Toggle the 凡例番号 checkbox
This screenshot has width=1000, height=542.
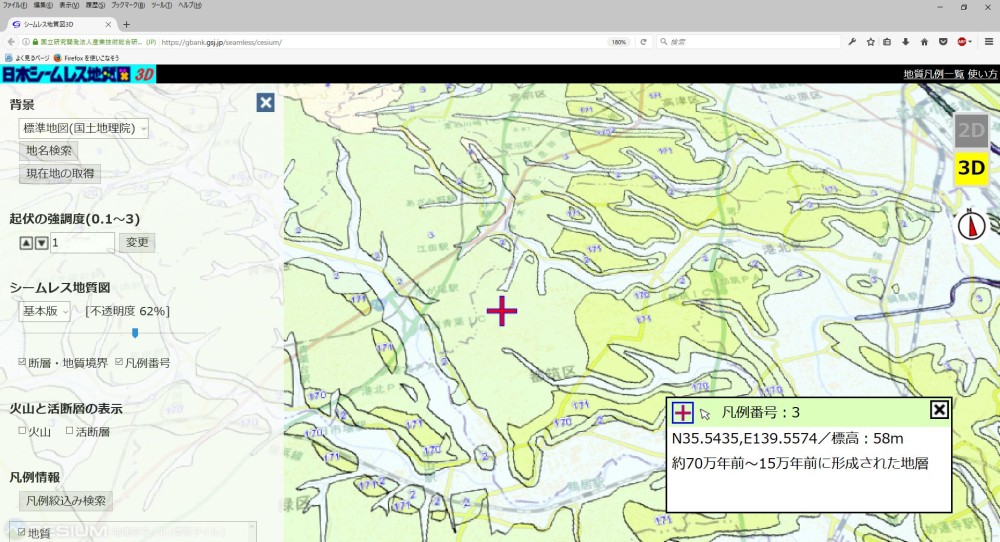tap(120, 362)
